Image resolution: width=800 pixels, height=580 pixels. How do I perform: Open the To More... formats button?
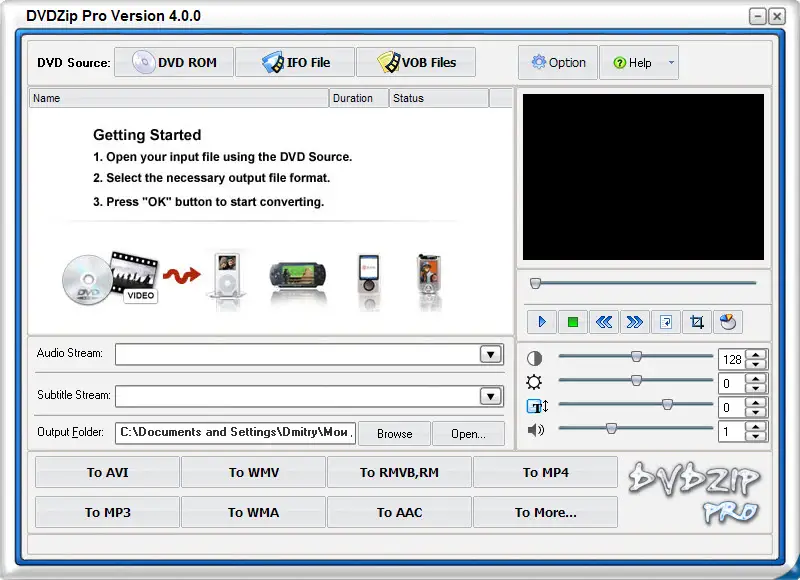[x=545, y=512]
